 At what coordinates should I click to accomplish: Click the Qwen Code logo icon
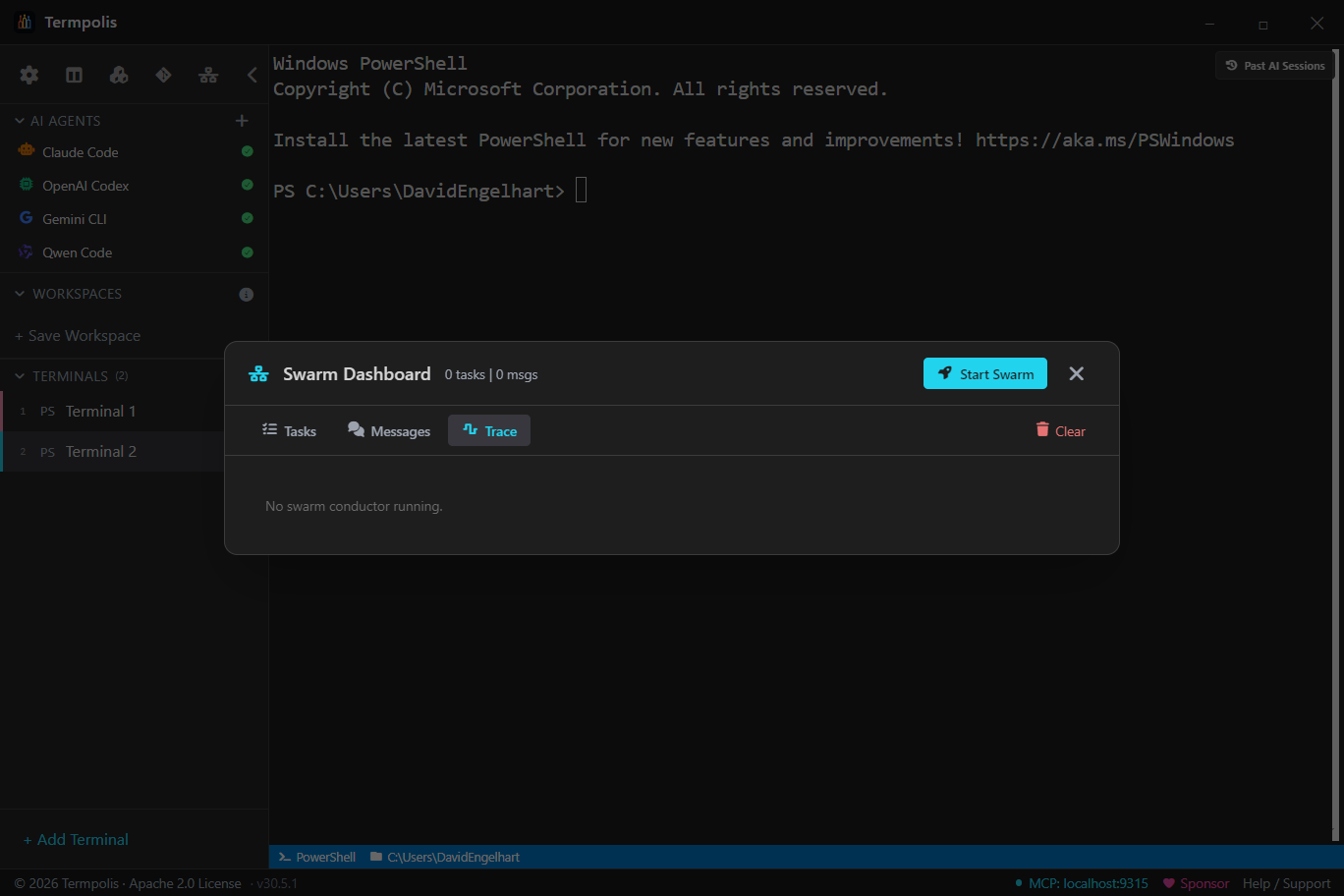[27, 252]
